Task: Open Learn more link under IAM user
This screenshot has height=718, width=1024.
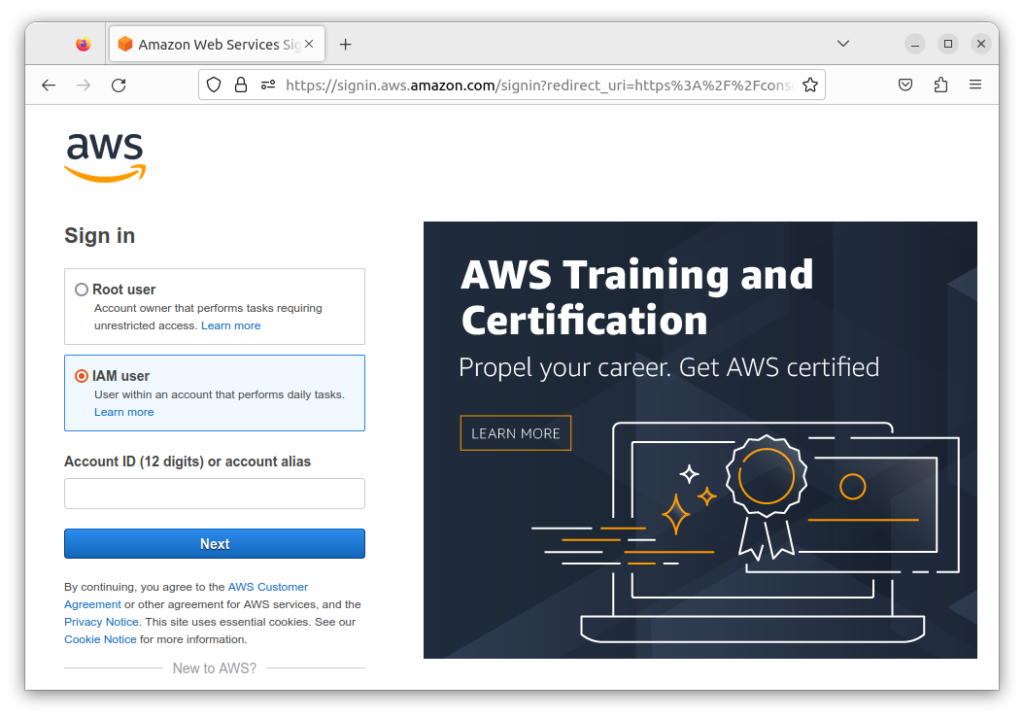Action: (124, 412)
